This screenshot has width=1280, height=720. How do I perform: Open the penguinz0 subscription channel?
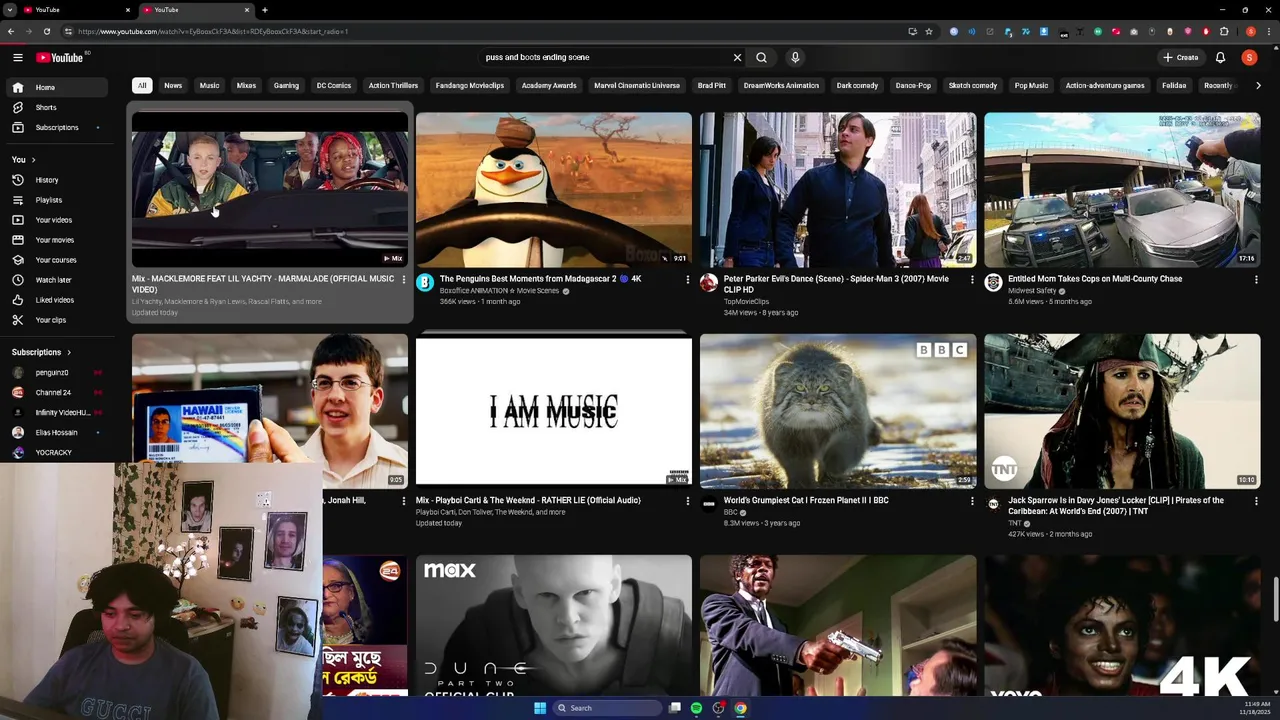(x=58, y=372)
